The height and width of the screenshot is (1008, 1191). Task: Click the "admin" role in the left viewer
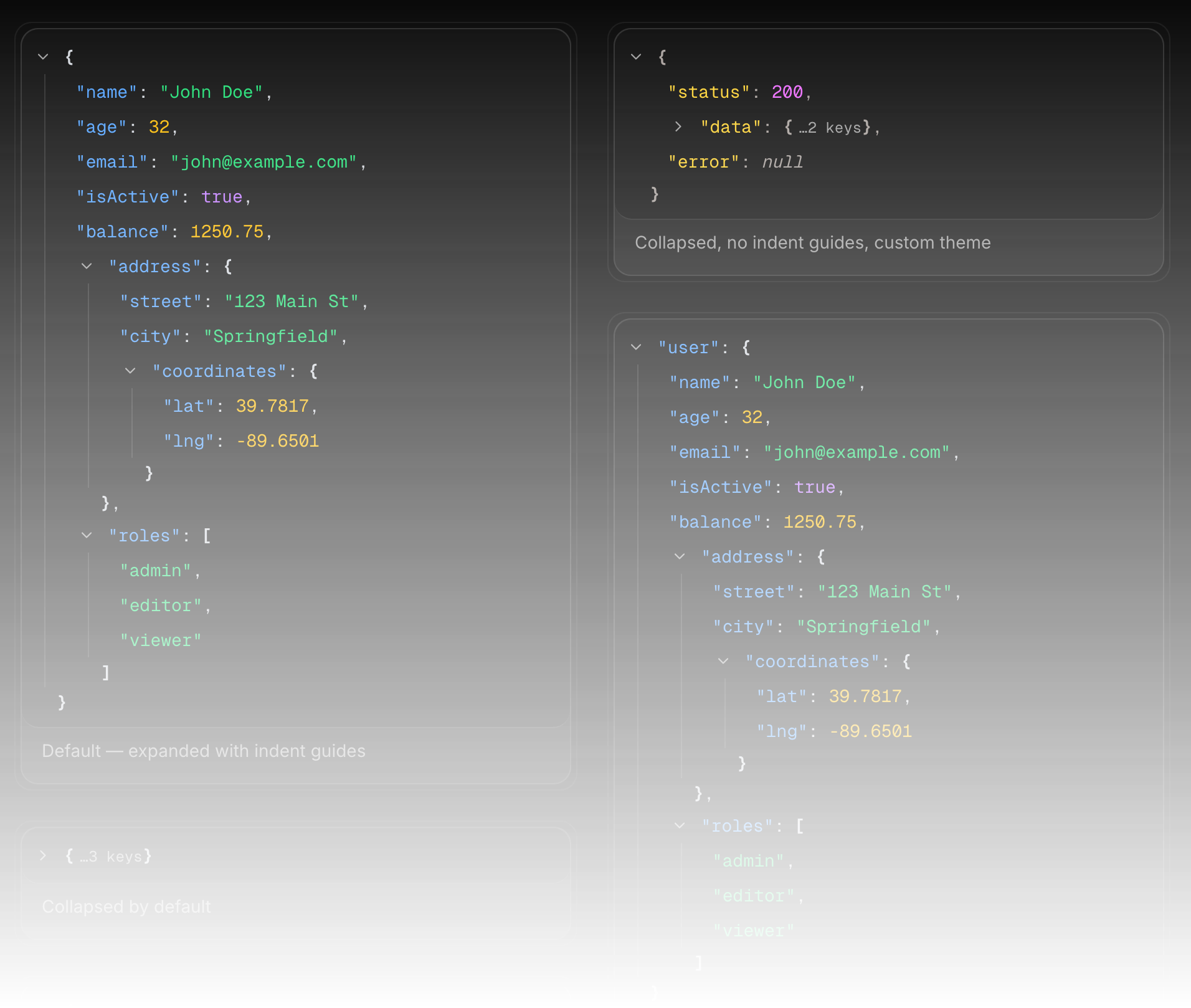click(x=156, y=571)
